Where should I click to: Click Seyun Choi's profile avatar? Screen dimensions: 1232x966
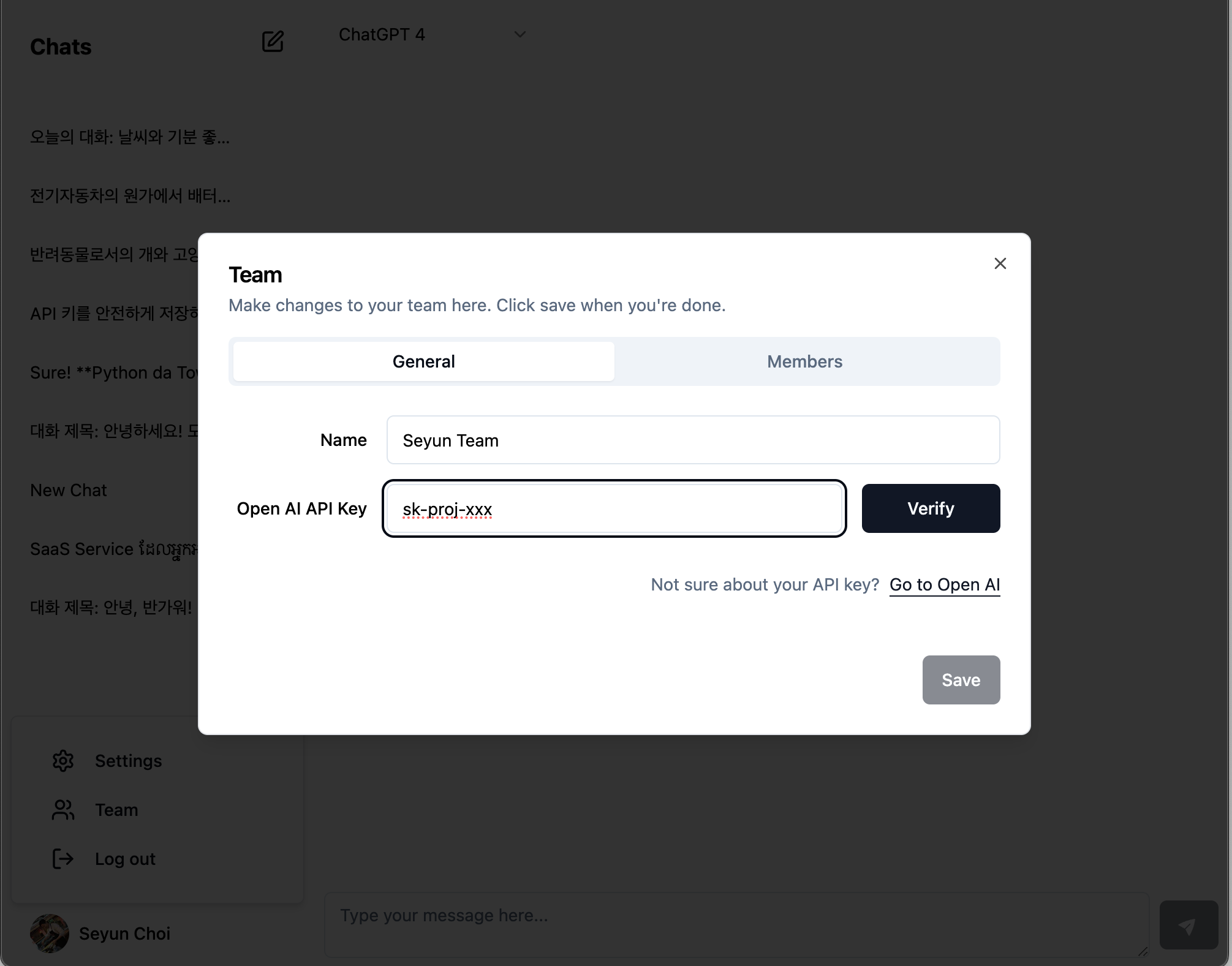click(x=50, y=934)
